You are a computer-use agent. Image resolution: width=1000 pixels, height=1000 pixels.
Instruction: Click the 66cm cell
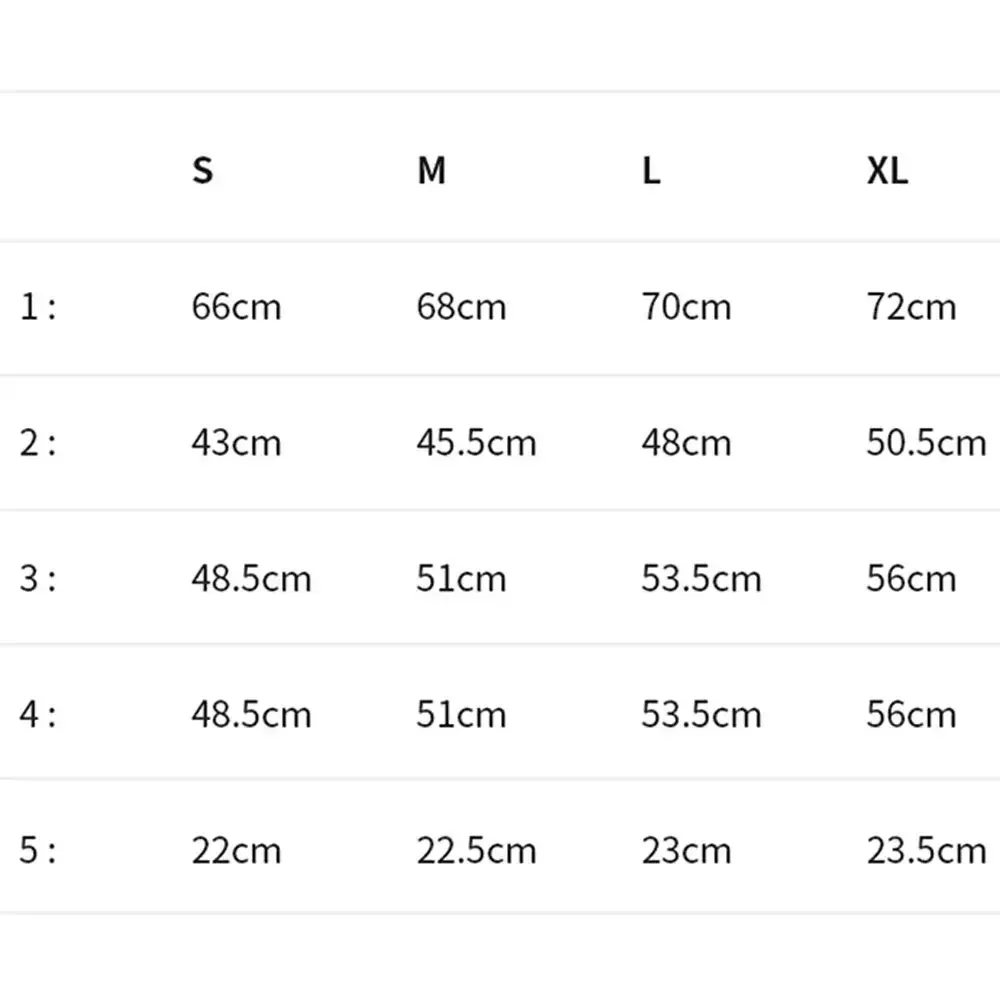(x=236, y=306)
